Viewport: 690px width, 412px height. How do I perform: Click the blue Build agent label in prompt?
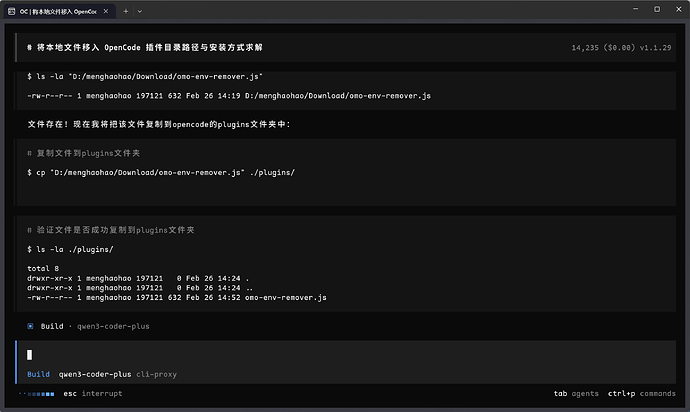click(38, 375)
